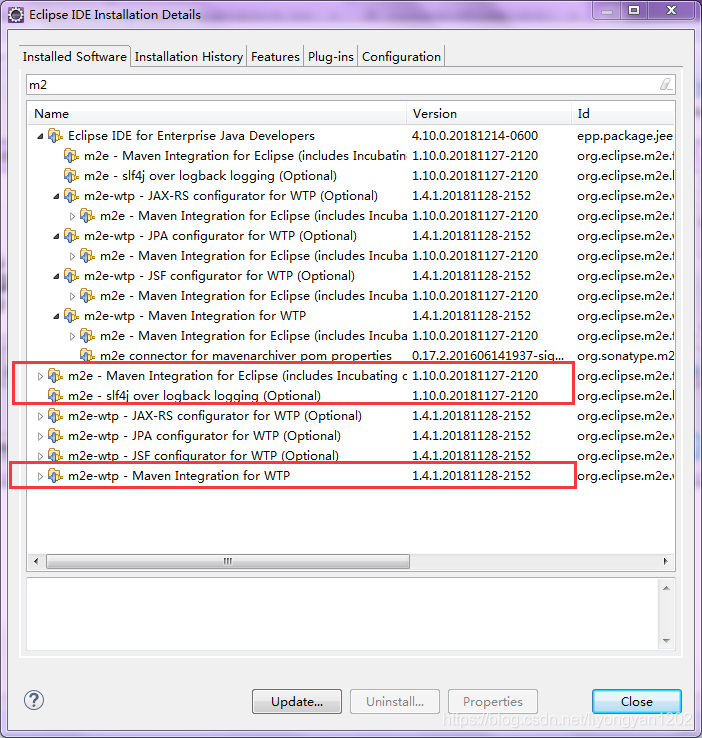The height and width of the screenshot is (738, 702).
Task: Open the Configuration tab
Action: (401, 57)
